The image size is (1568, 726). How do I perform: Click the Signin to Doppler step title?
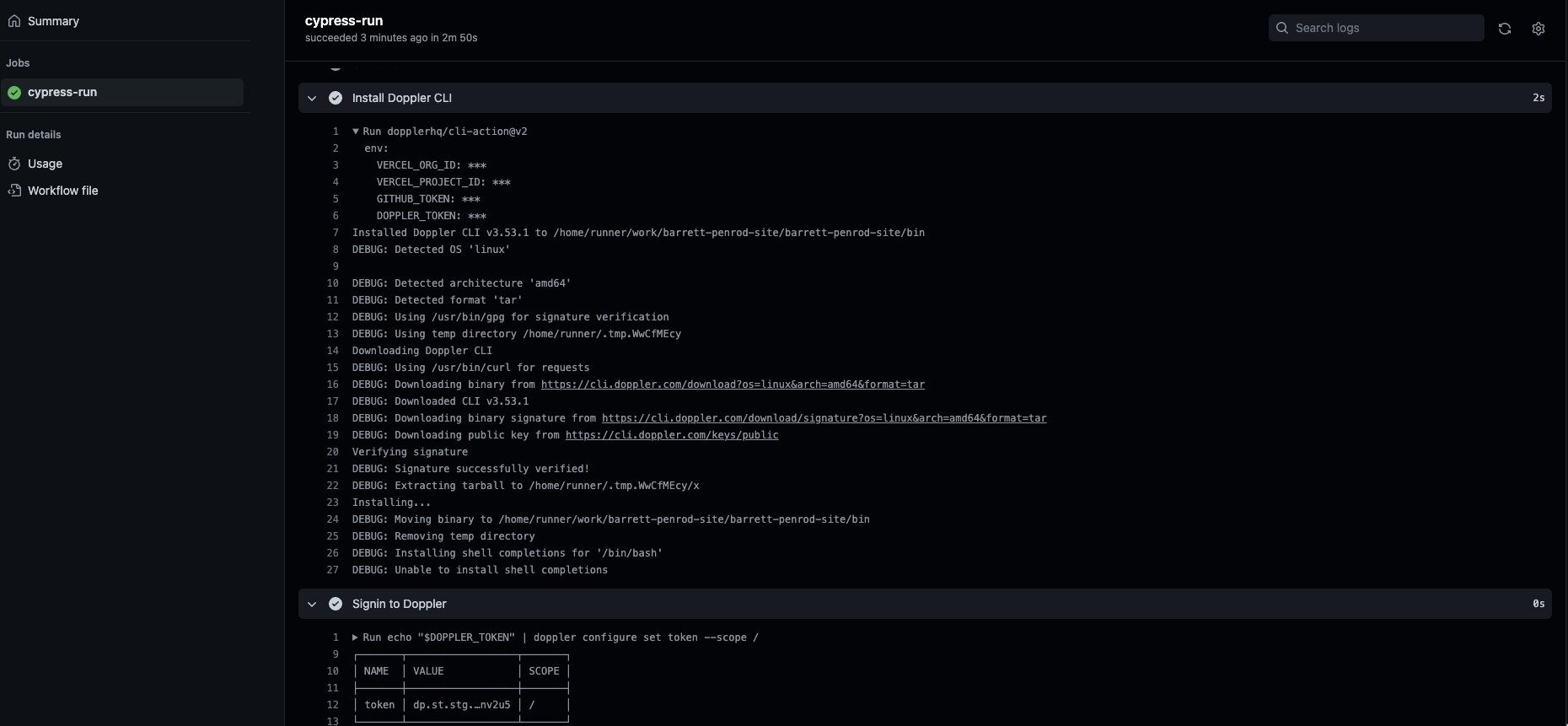pos(400,604)
